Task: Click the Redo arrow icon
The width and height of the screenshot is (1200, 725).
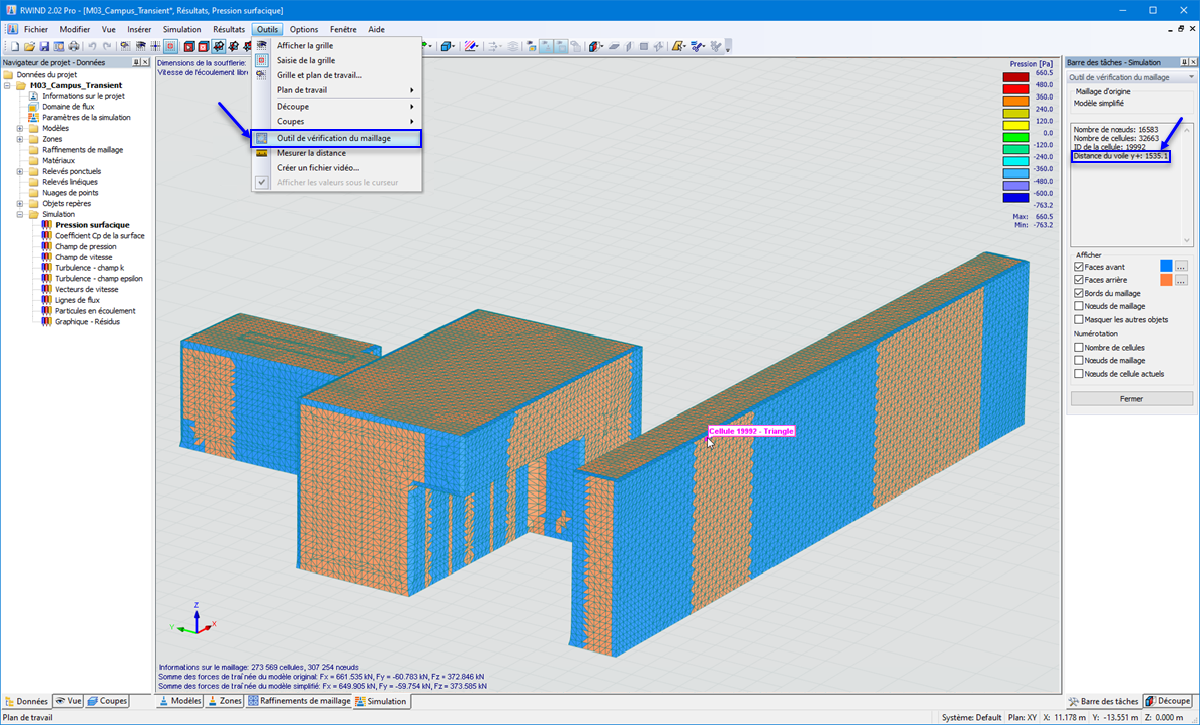Action: (105, 46)
